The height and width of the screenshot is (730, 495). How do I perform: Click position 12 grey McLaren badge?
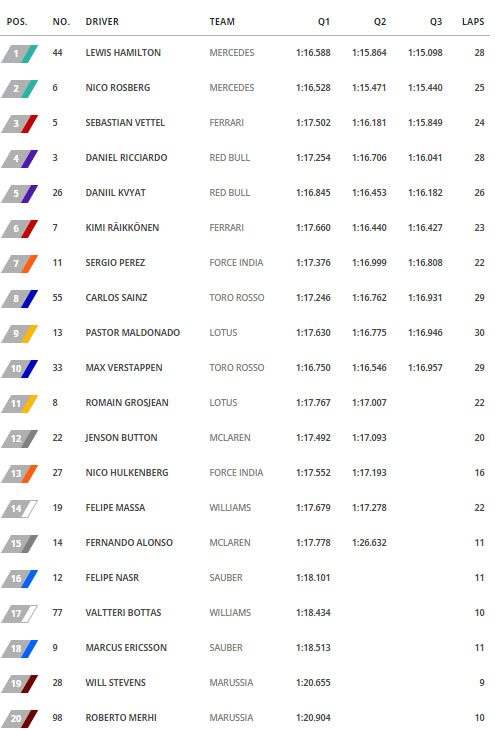point(20,439)
